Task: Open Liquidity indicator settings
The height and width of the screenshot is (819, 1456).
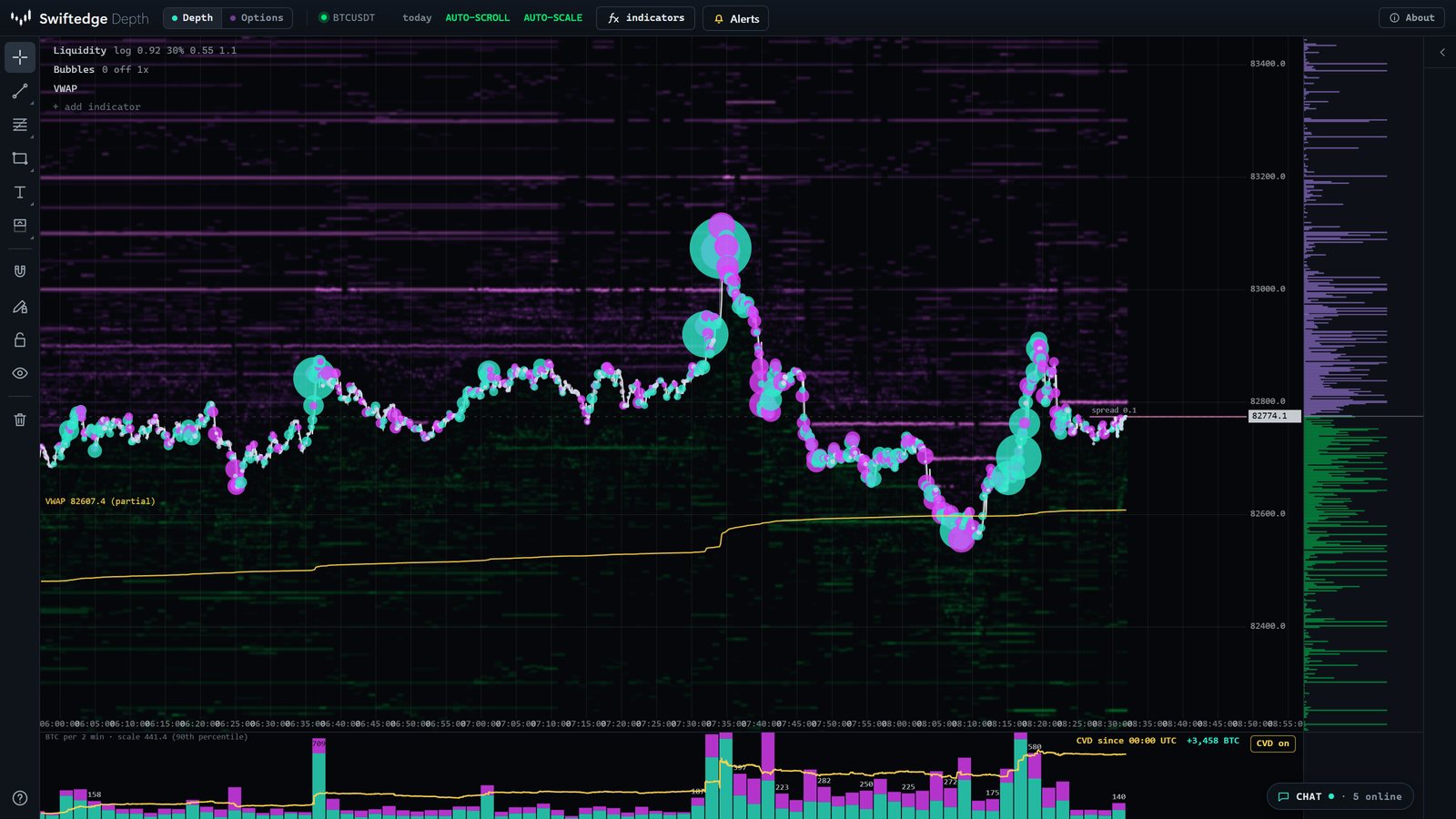Action: pyautogui.click(x=79, y=51)
